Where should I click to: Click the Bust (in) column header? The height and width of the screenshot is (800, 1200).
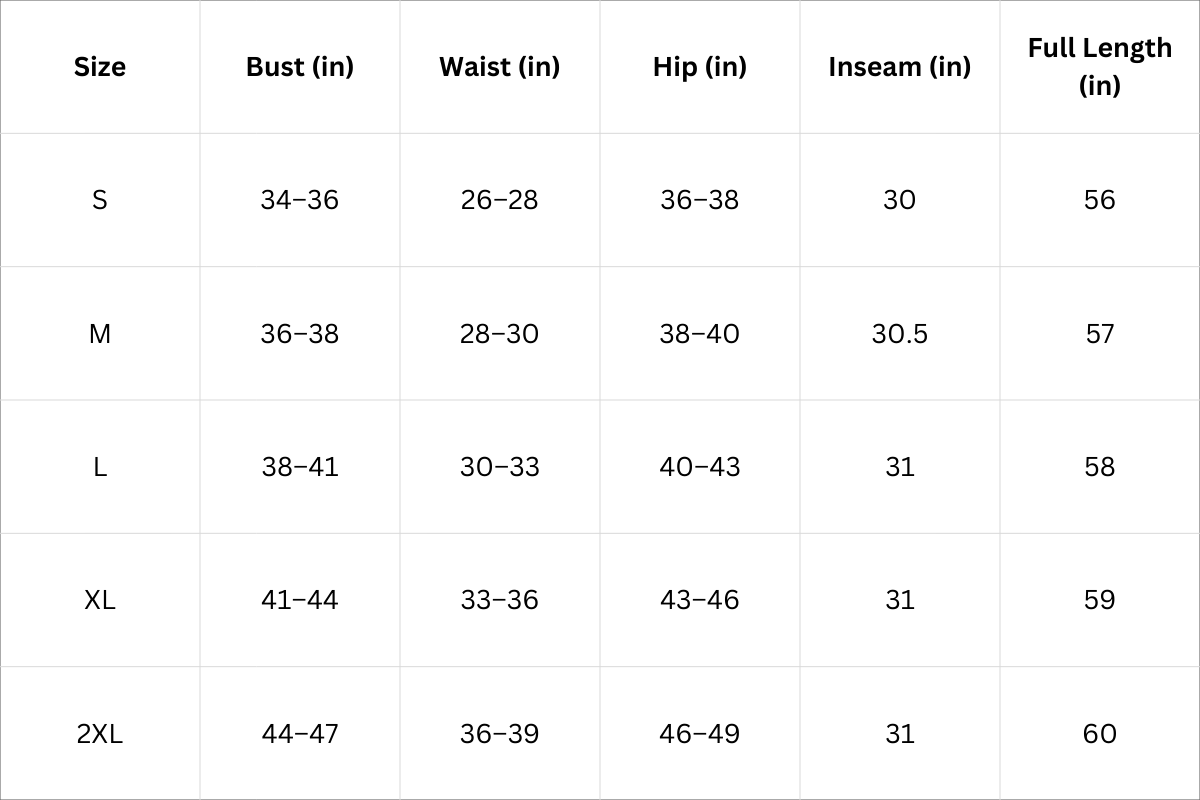click(300, 67)
